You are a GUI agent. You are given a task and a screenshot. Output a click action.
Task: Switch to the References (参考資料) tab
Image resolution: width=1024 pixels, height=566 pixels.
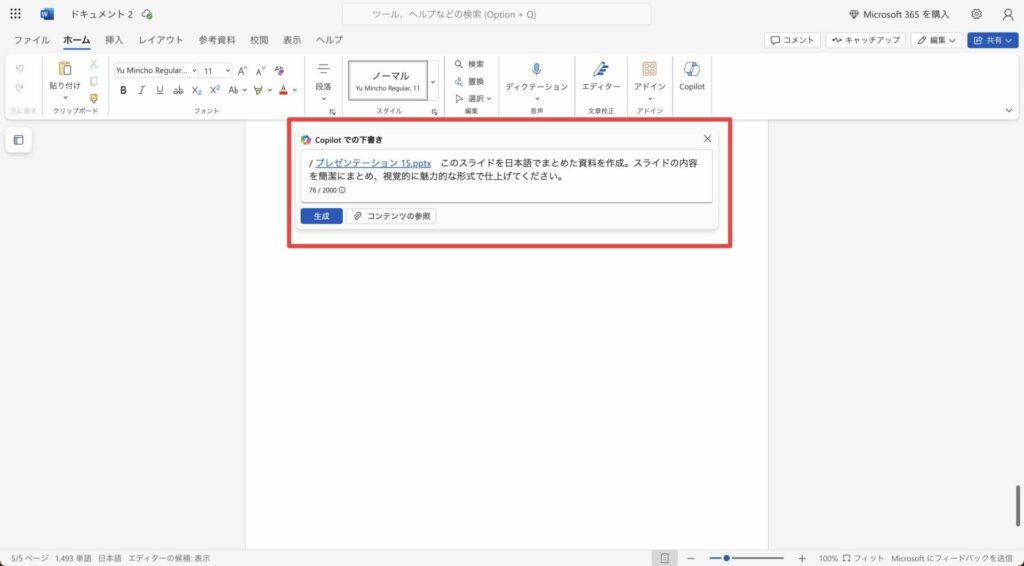point(217,40)
